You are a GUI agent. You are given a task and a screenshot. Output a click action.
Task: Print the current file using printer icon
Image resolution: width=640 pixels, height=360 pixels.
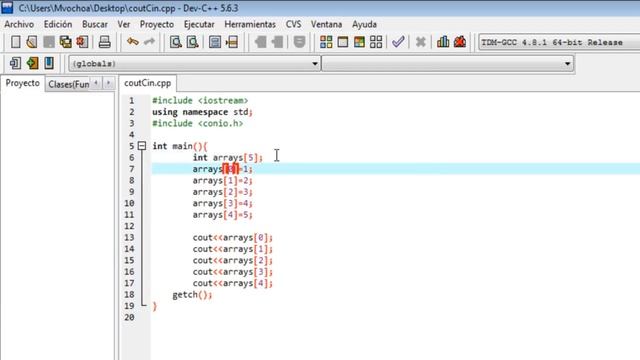tap(104, 42)
